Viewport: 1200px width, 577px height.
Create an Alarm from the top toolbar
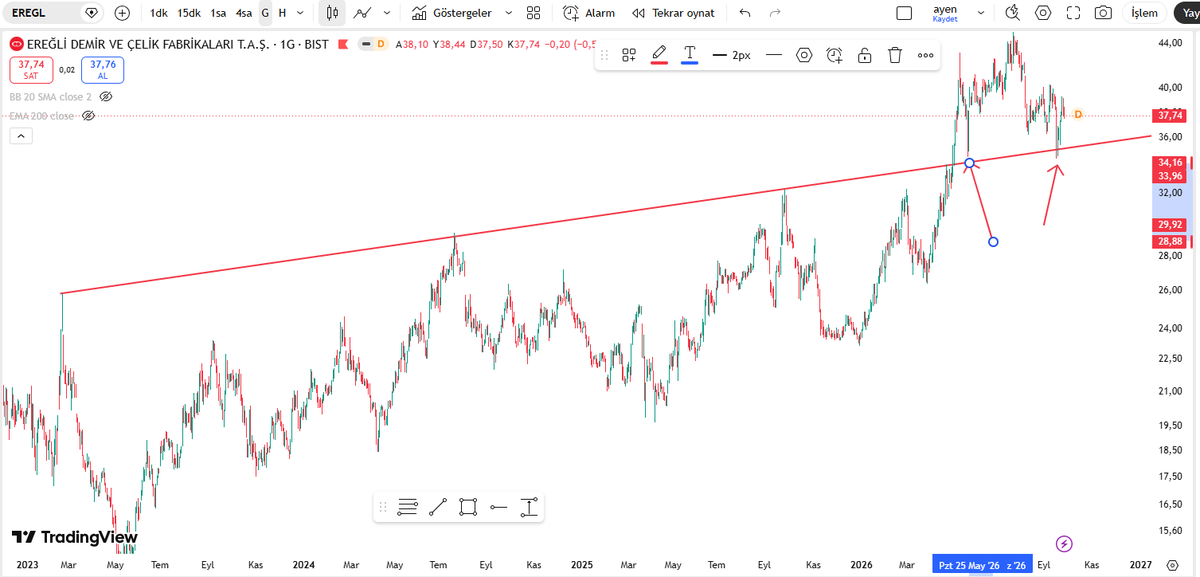pos(589,13)
